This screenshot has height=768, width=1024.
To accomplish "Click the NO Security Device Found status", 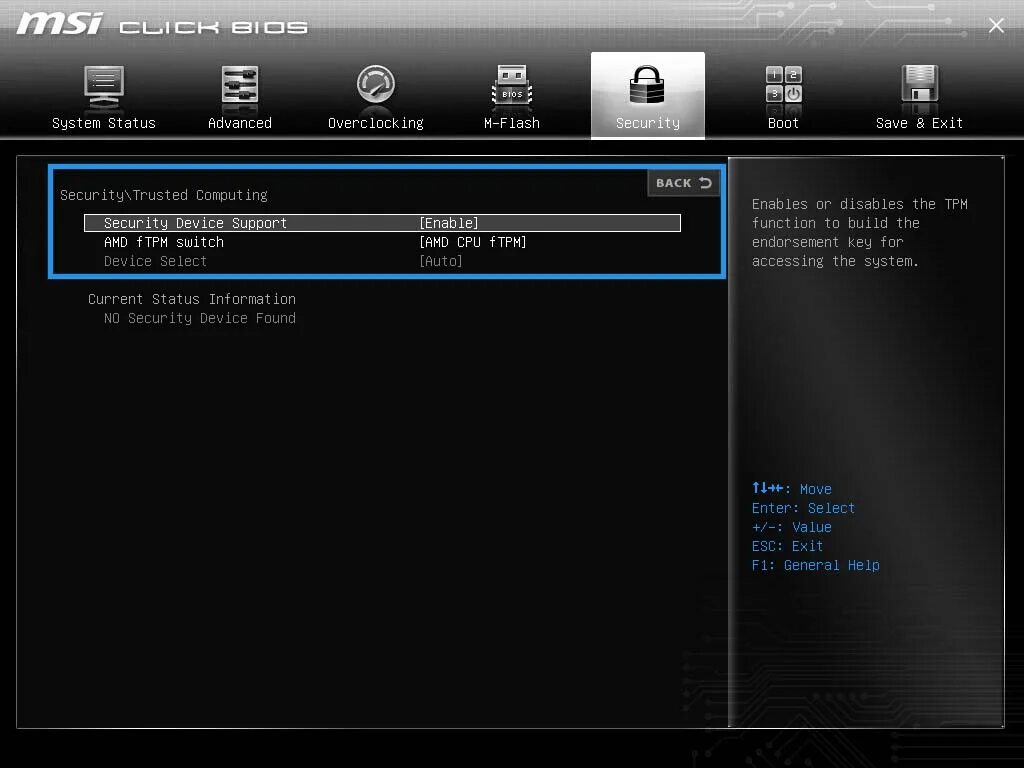I will [200, 318].
